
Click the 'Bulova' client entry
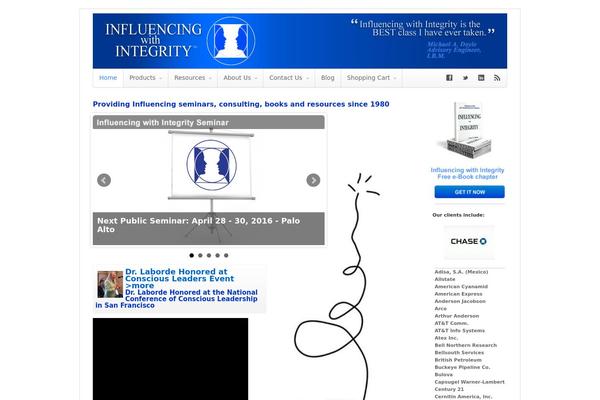(443, 375)
